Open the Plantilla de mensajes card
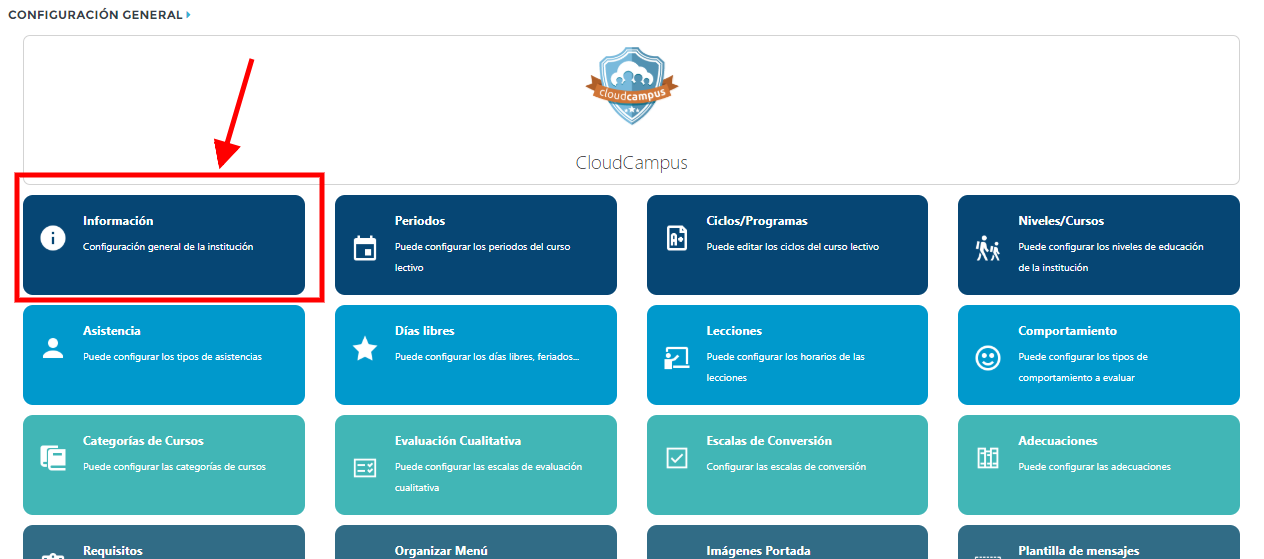Image resolution: width=1264 pixels, height=559 pixels. [x=1099, y=542]
